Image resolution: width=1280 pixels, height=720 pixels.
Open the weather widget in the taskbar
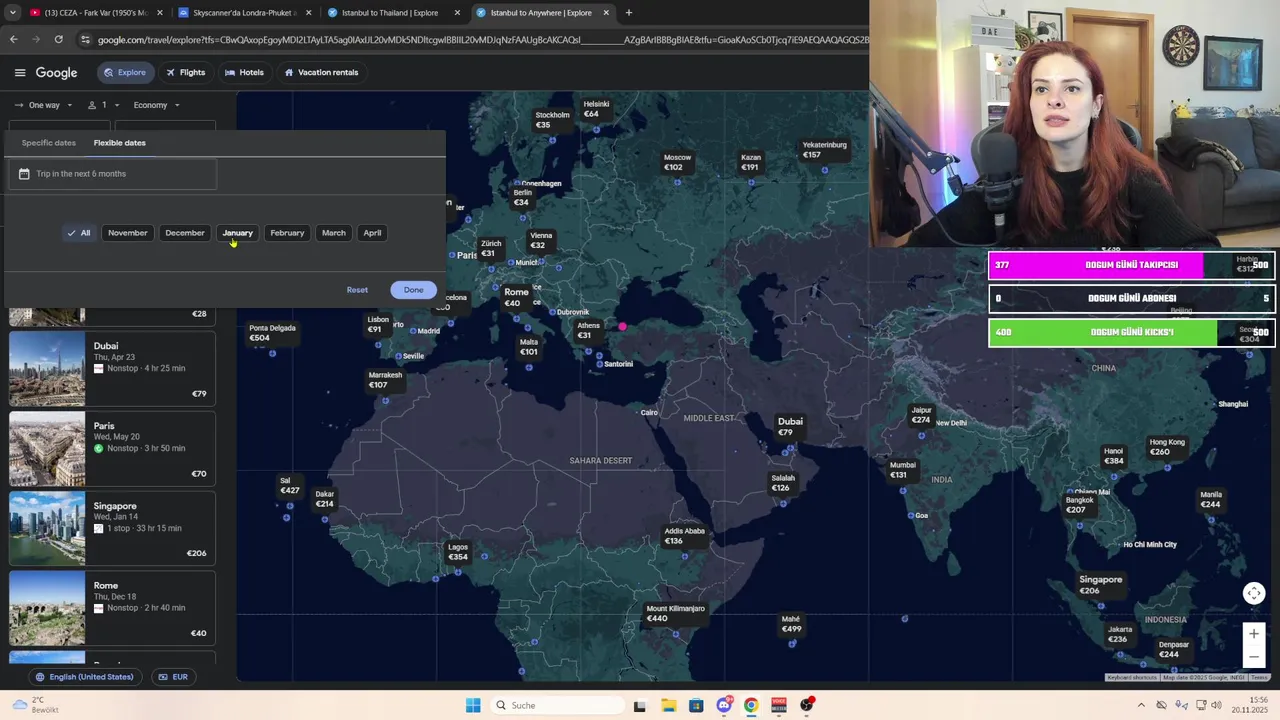tap(36, 705)
